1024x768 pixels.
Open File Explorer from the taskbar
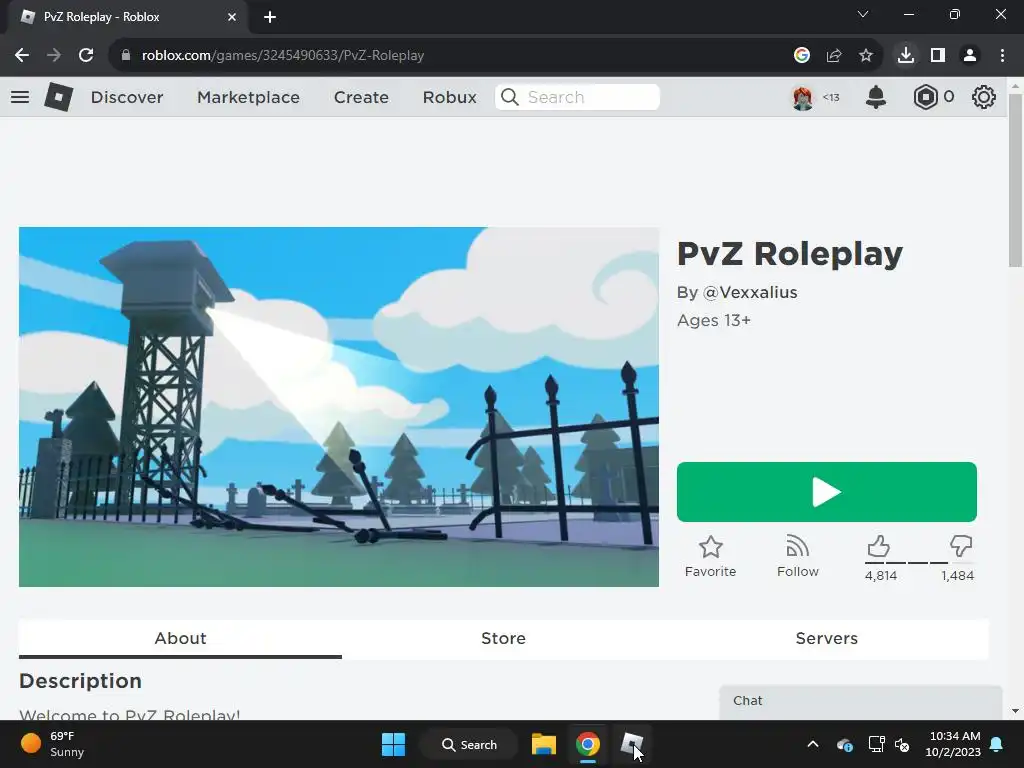click(543, 744)
